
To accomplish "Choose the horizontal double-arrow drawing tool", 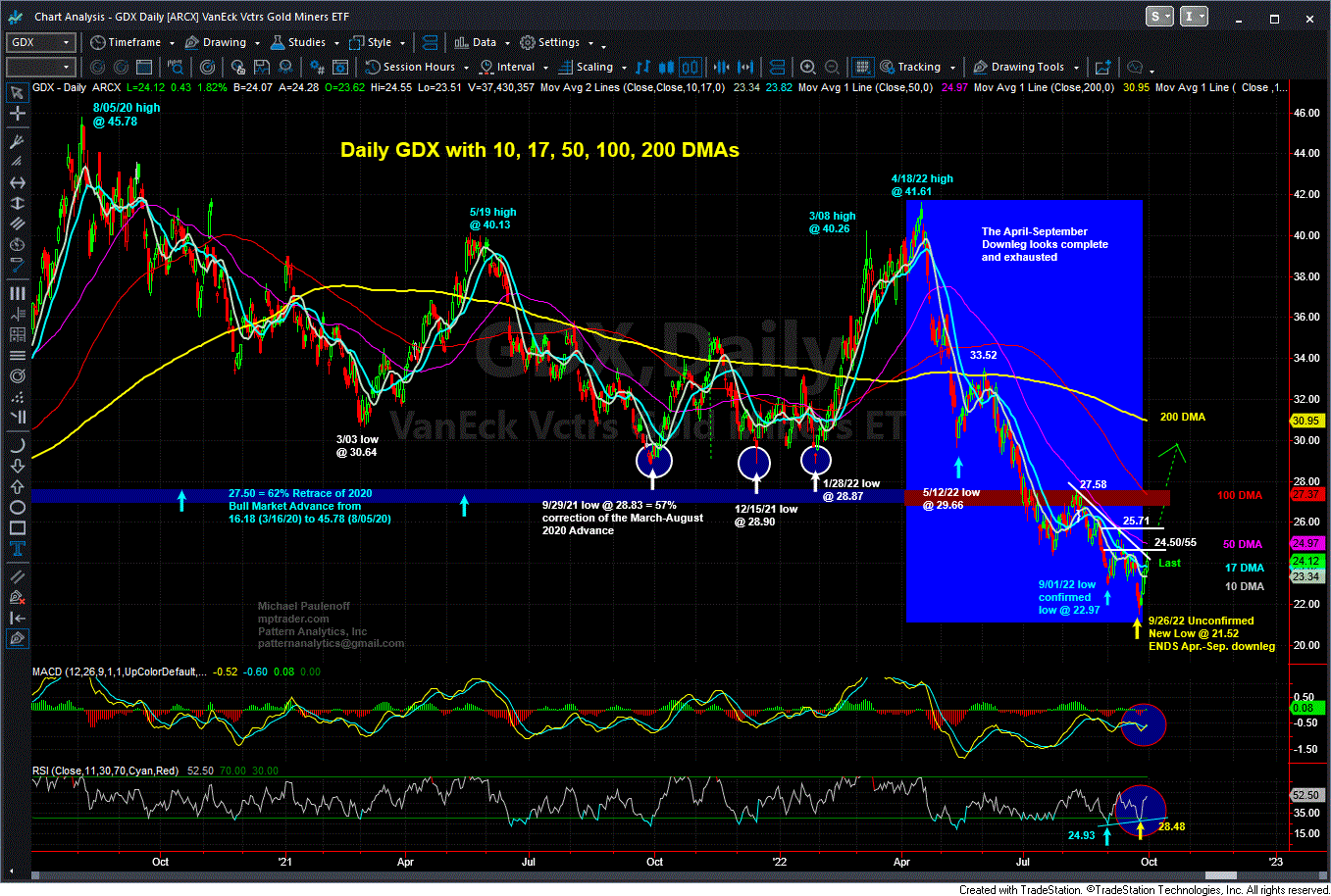I will tap(17, 182).
